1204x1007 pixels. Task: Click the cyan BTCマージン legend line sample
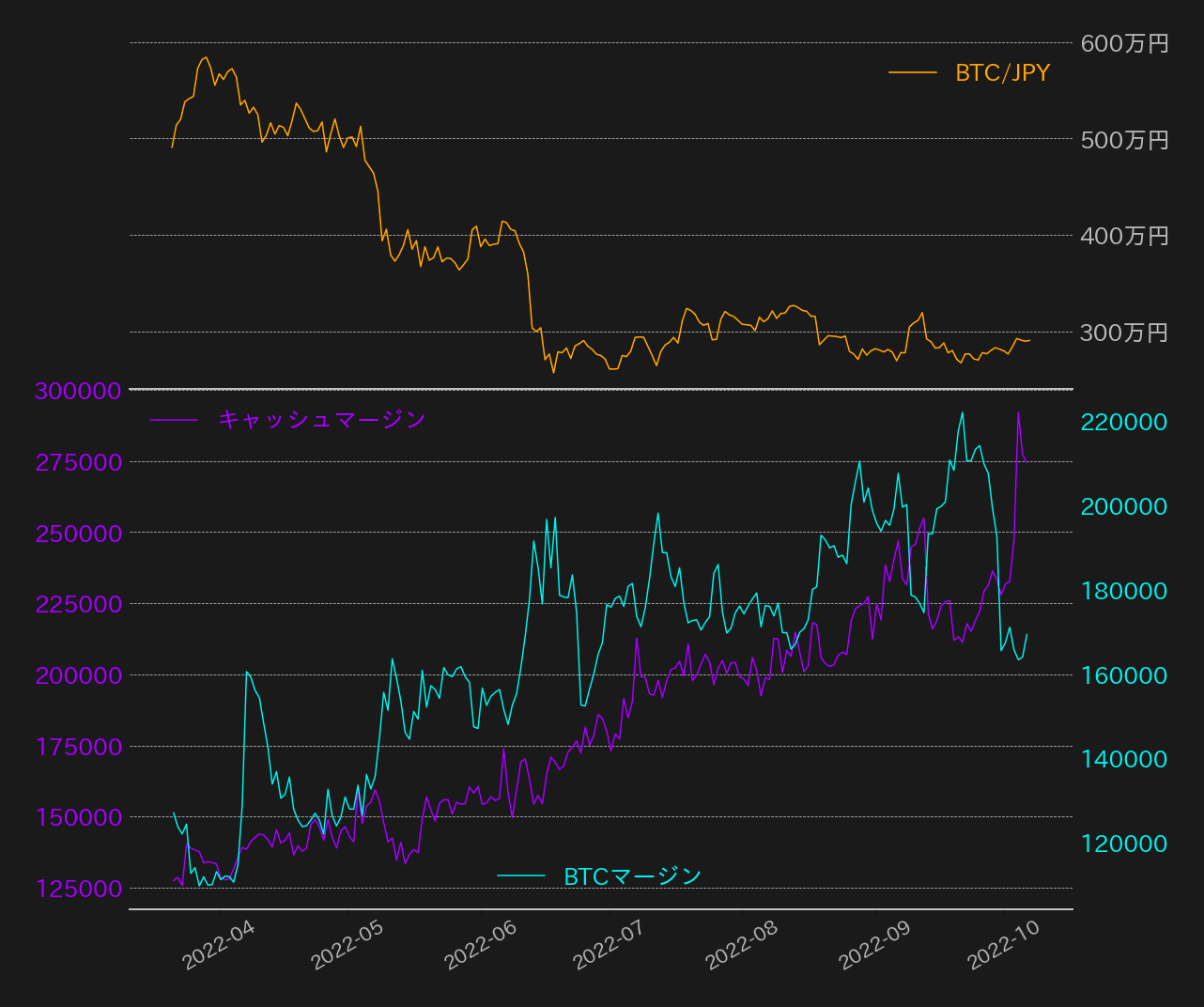click(521, 875)
